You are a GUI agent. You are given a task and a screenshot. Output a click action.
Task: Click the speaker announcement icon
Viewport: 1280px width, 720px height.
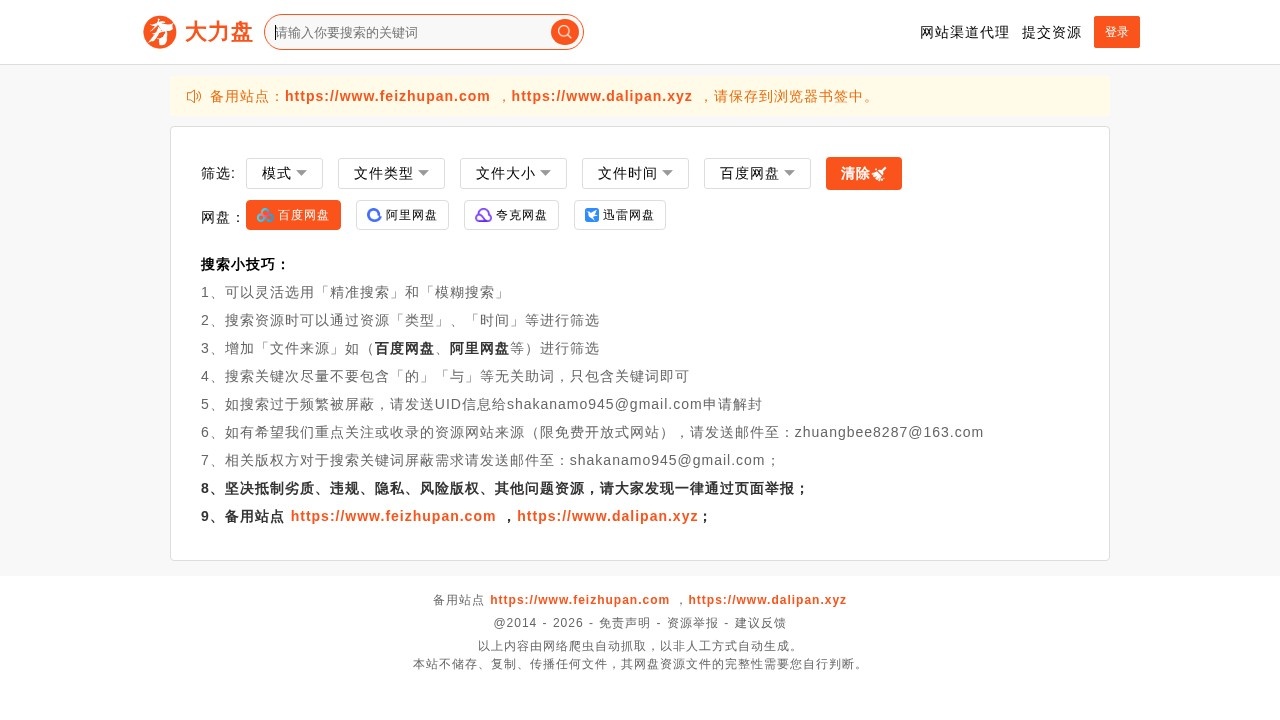(x=194, y=96)
